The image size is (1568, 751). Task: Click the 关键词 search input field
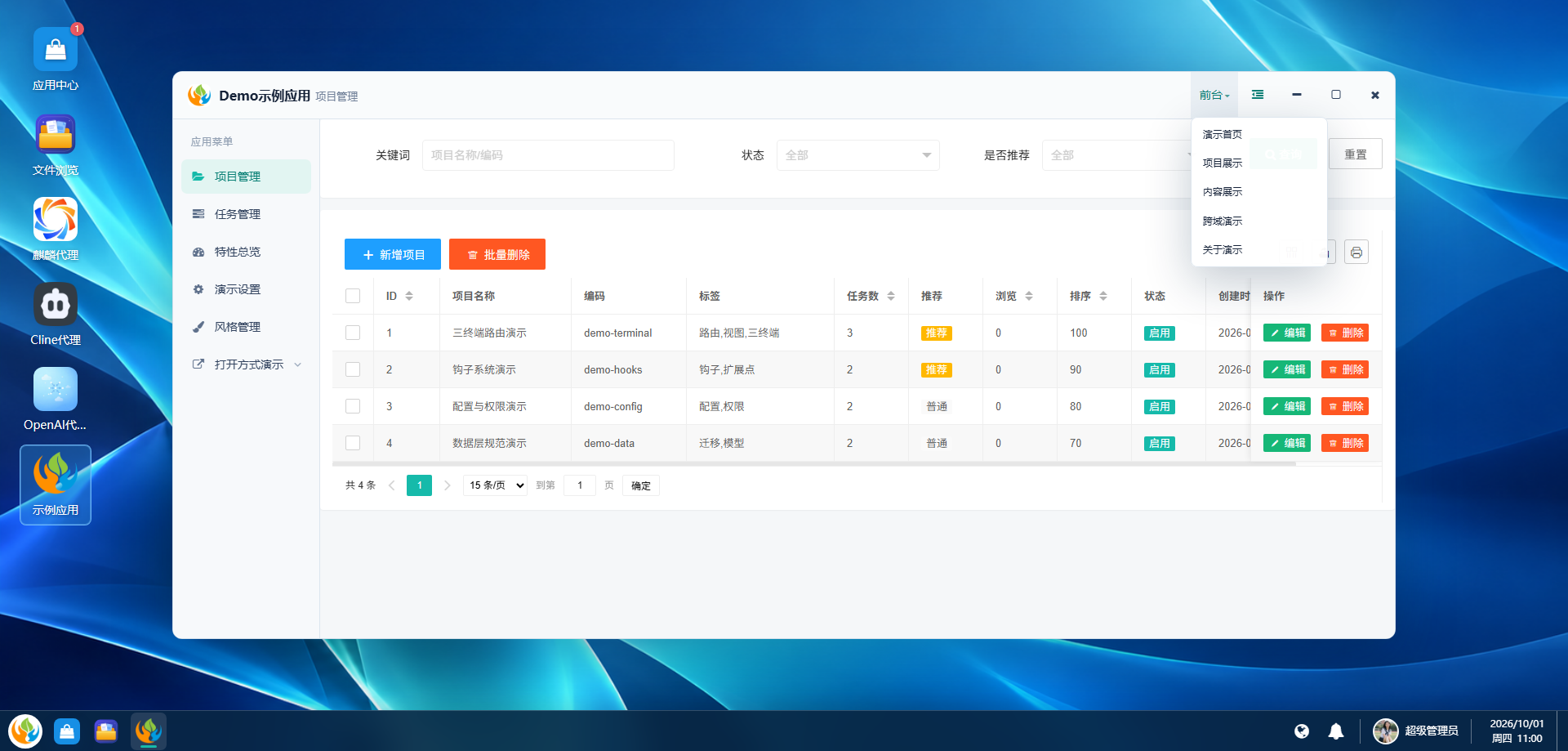[x=548, y=155]
